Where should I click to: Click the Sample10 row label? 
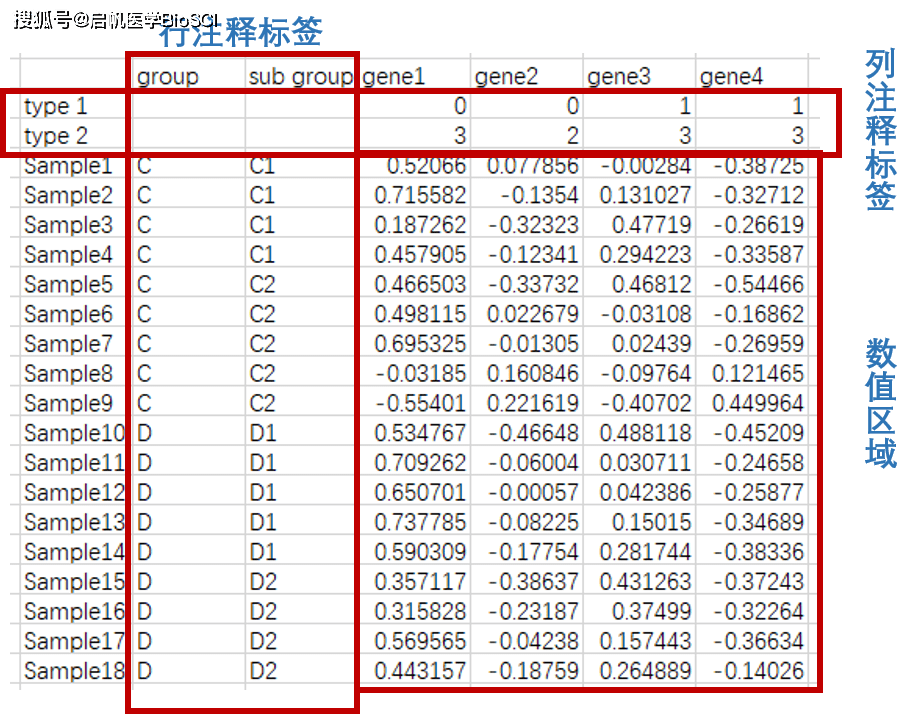pos(74,434)
